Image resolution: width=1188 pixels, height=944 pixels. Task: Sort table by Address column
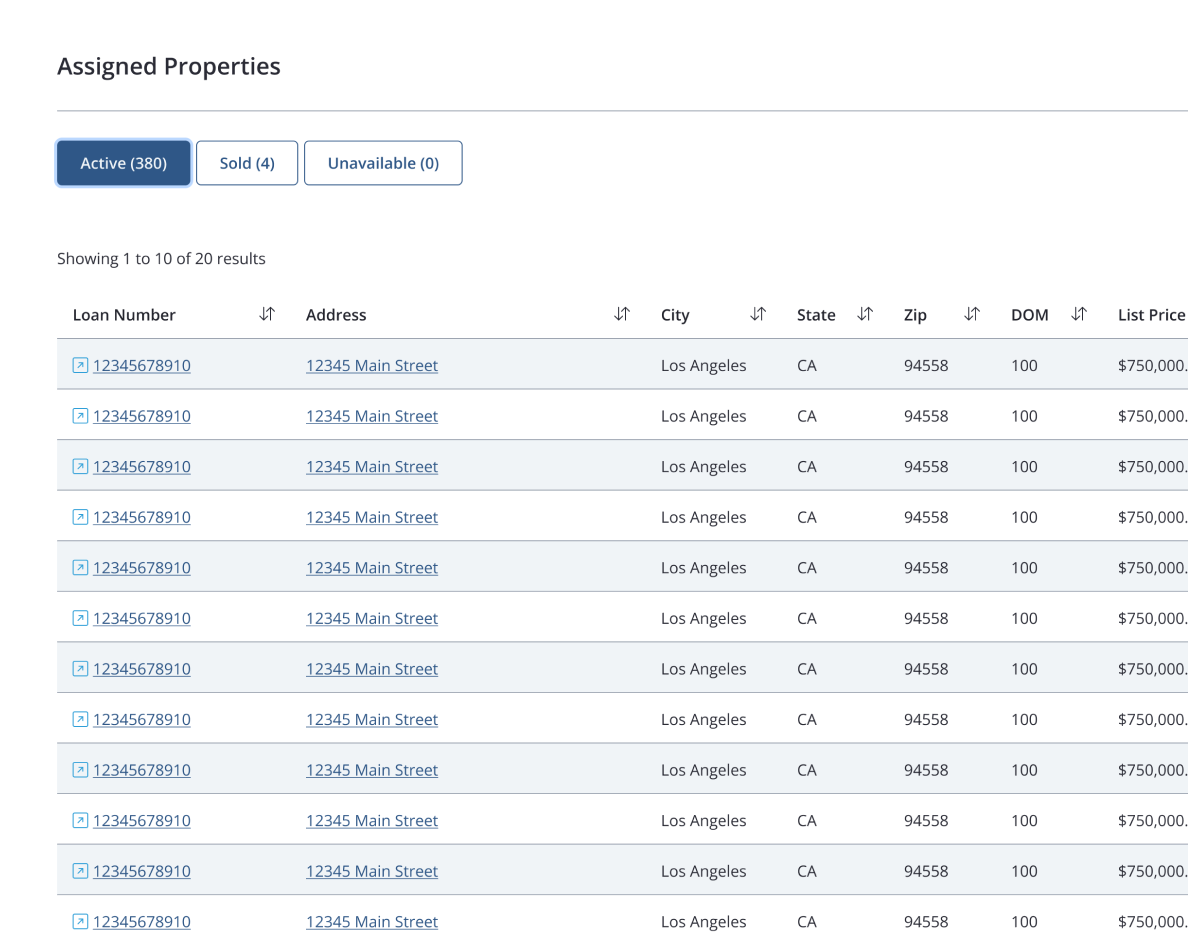pos(622,314)
